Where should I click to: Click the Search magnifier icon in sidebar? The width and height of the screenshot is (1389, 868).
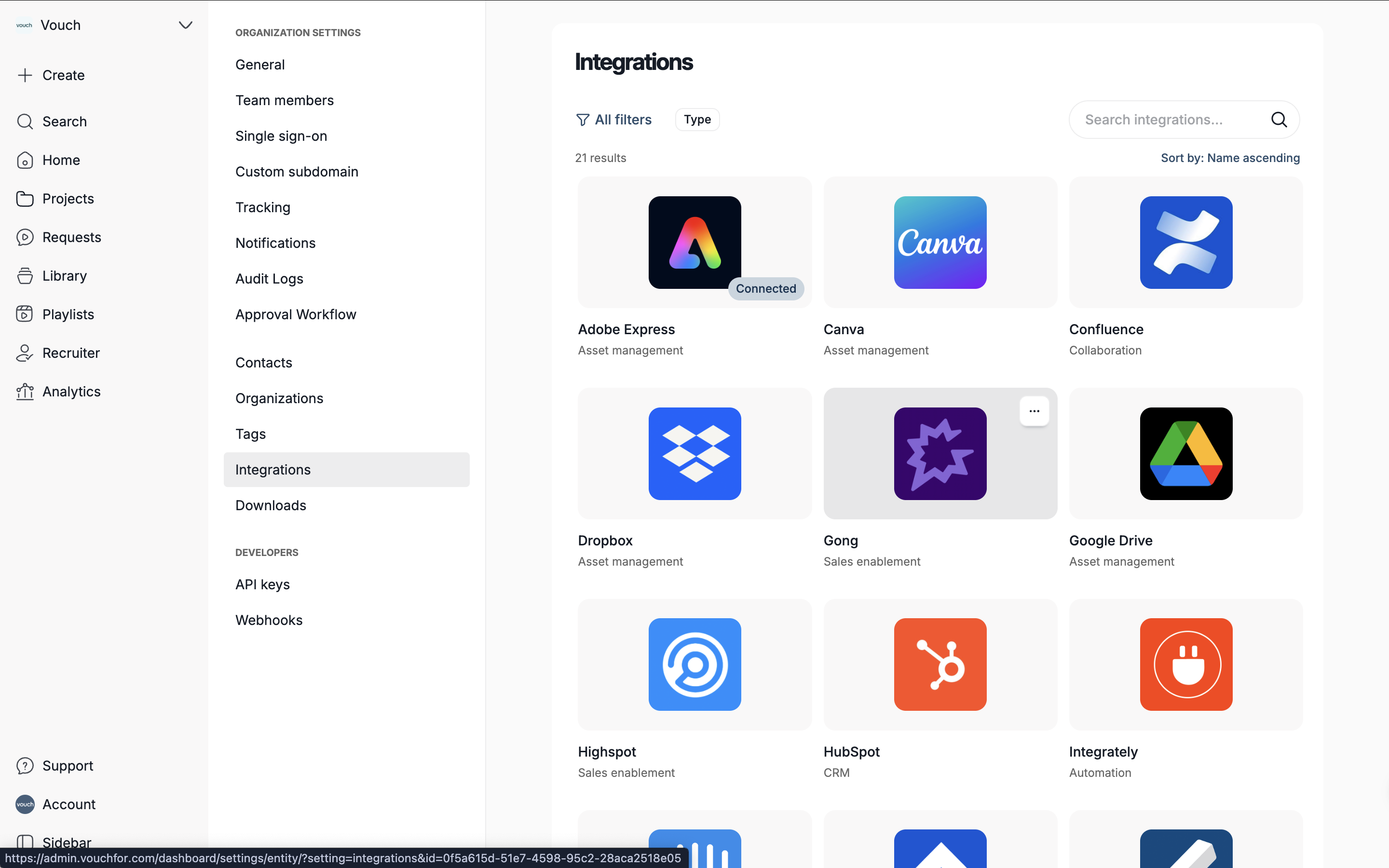(x=25, y=121)
